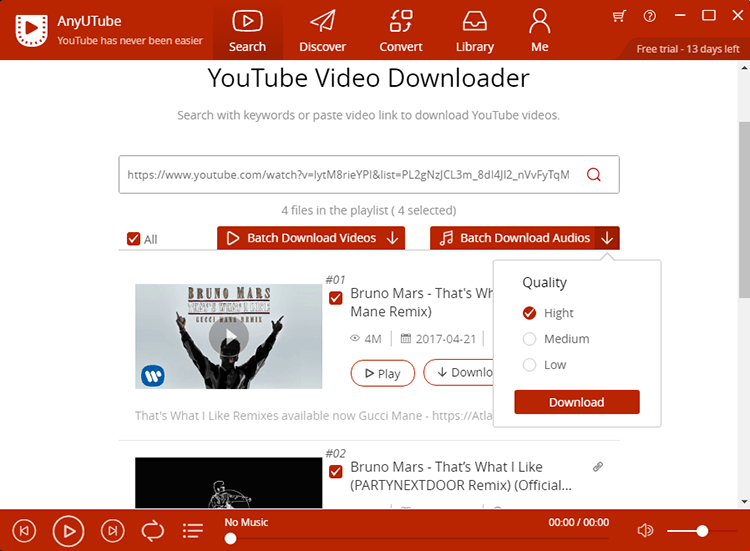This screenshot has width=750, height=551.
Task: Toggle the repeat loop icon
Action: pyautogui.click(x=153, y=531)
